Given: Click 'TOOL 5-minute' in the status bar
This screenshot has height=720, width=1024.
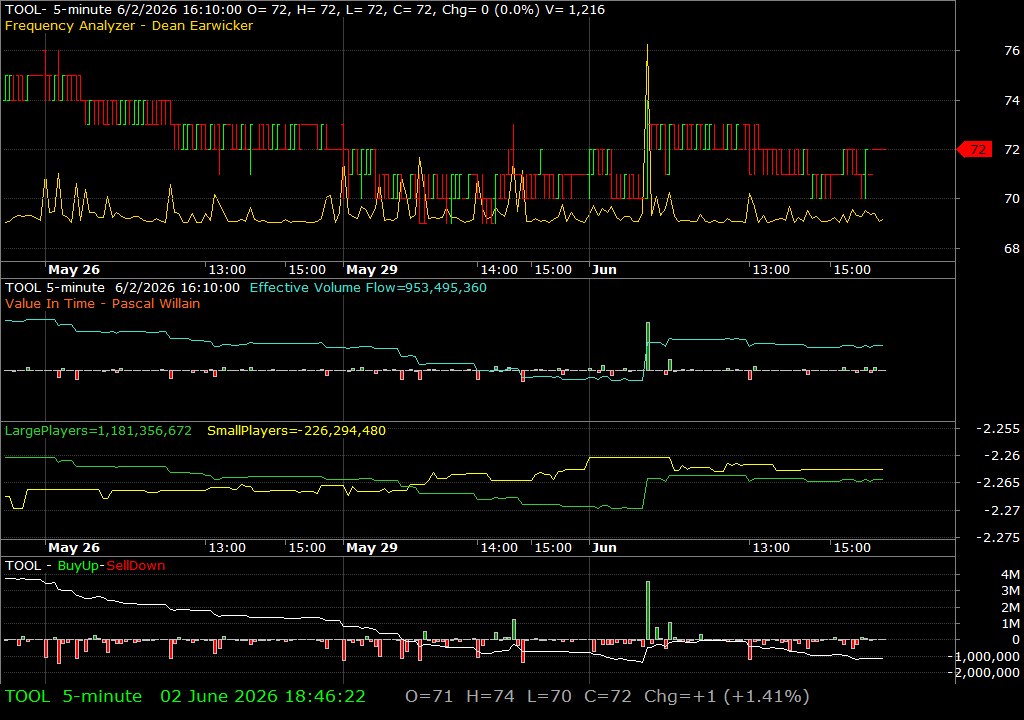Looking at the screenshot, I should [x=73, y=696].
